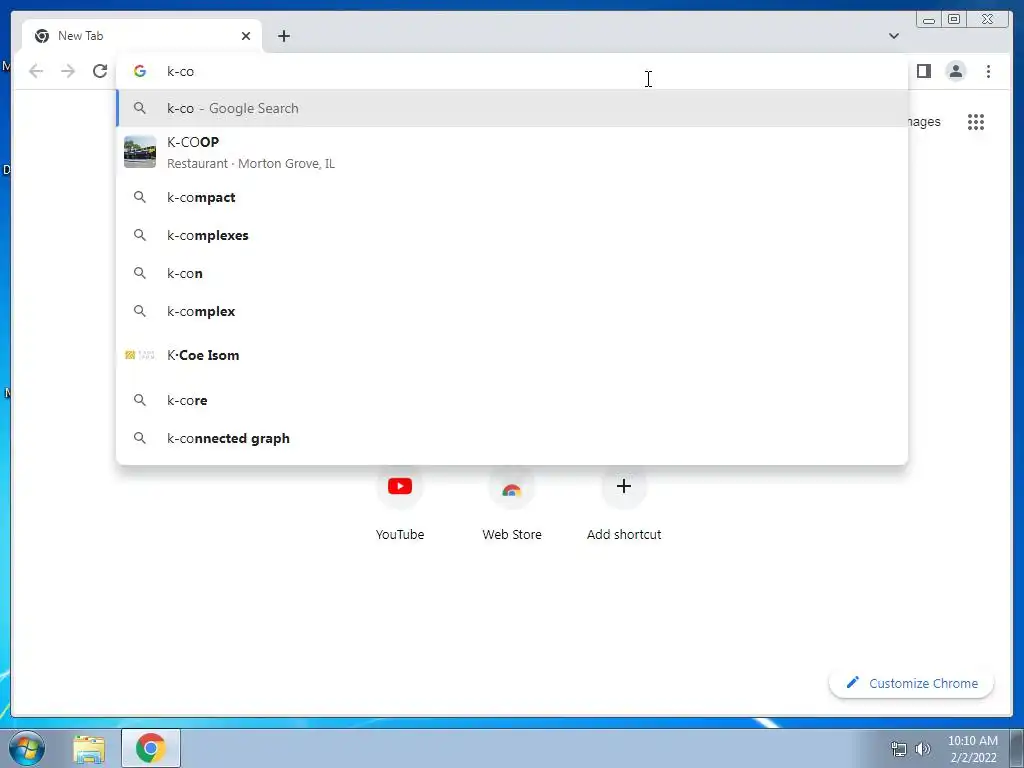
Task: Click in the address bar text k-co
Action: point(180,71)
